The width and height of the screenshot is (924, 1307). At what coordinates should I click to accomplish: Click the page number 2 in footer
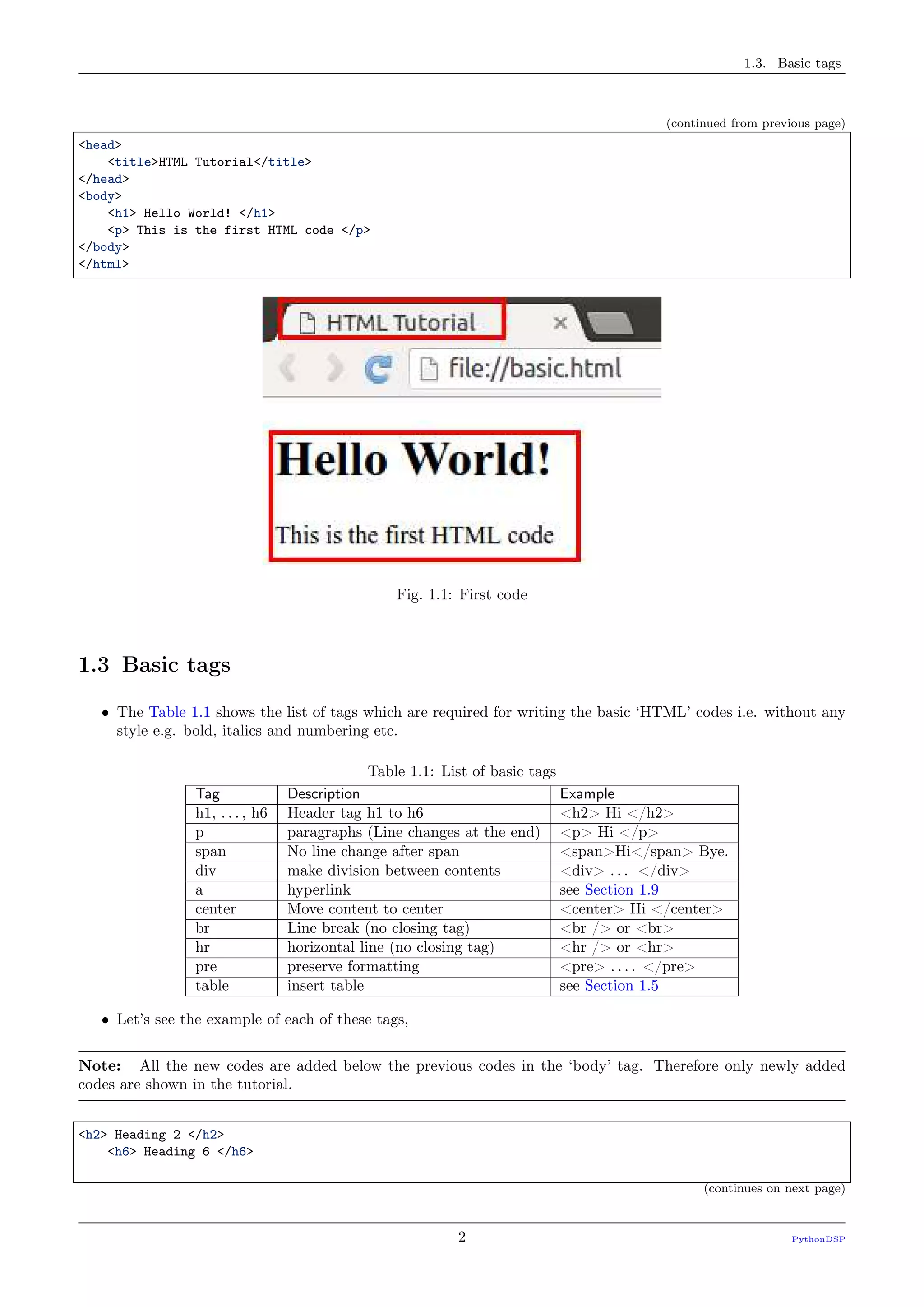pos(462,1237)
